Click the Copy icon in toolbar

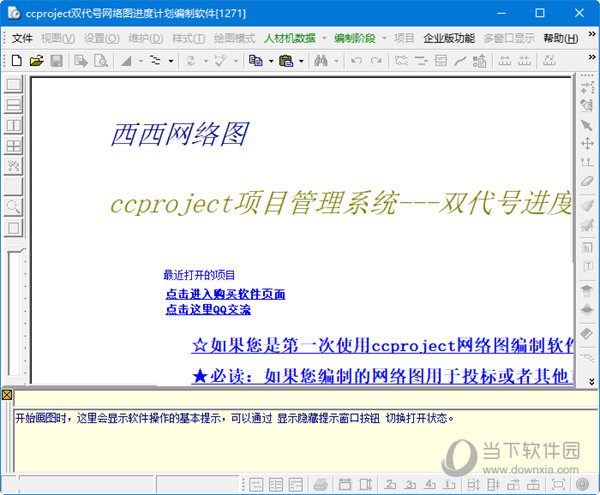point(256,60)
